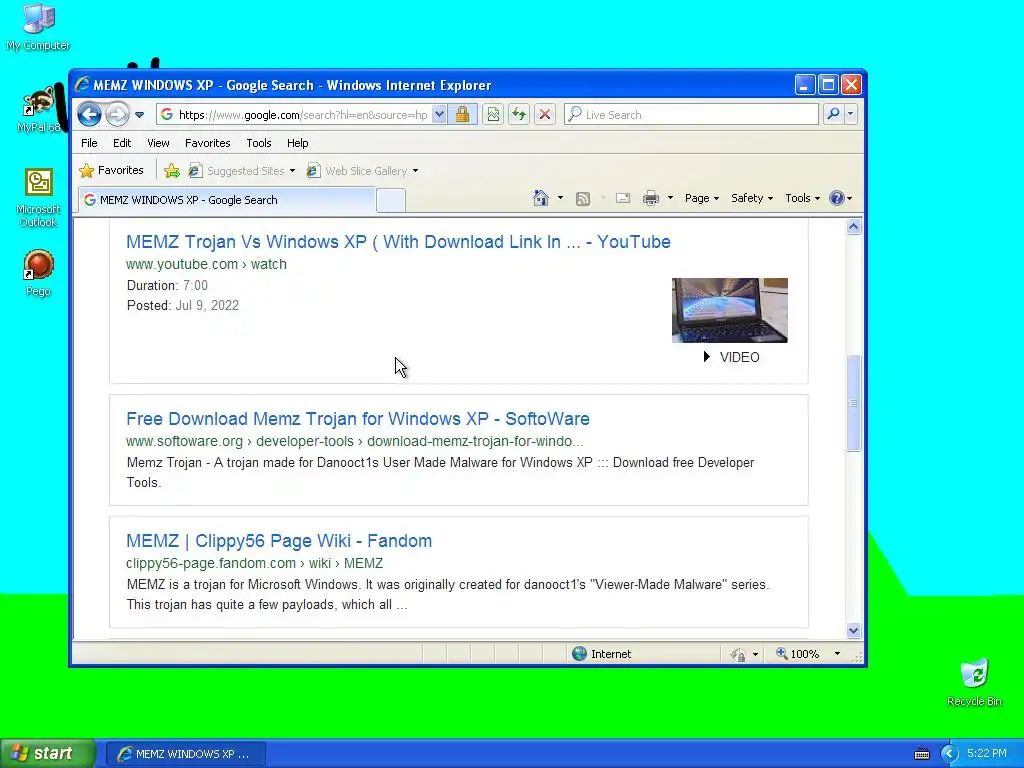Click the vertical scrollbar thumb
Screen dimensions: 1024x768
[x=854, y=403]
